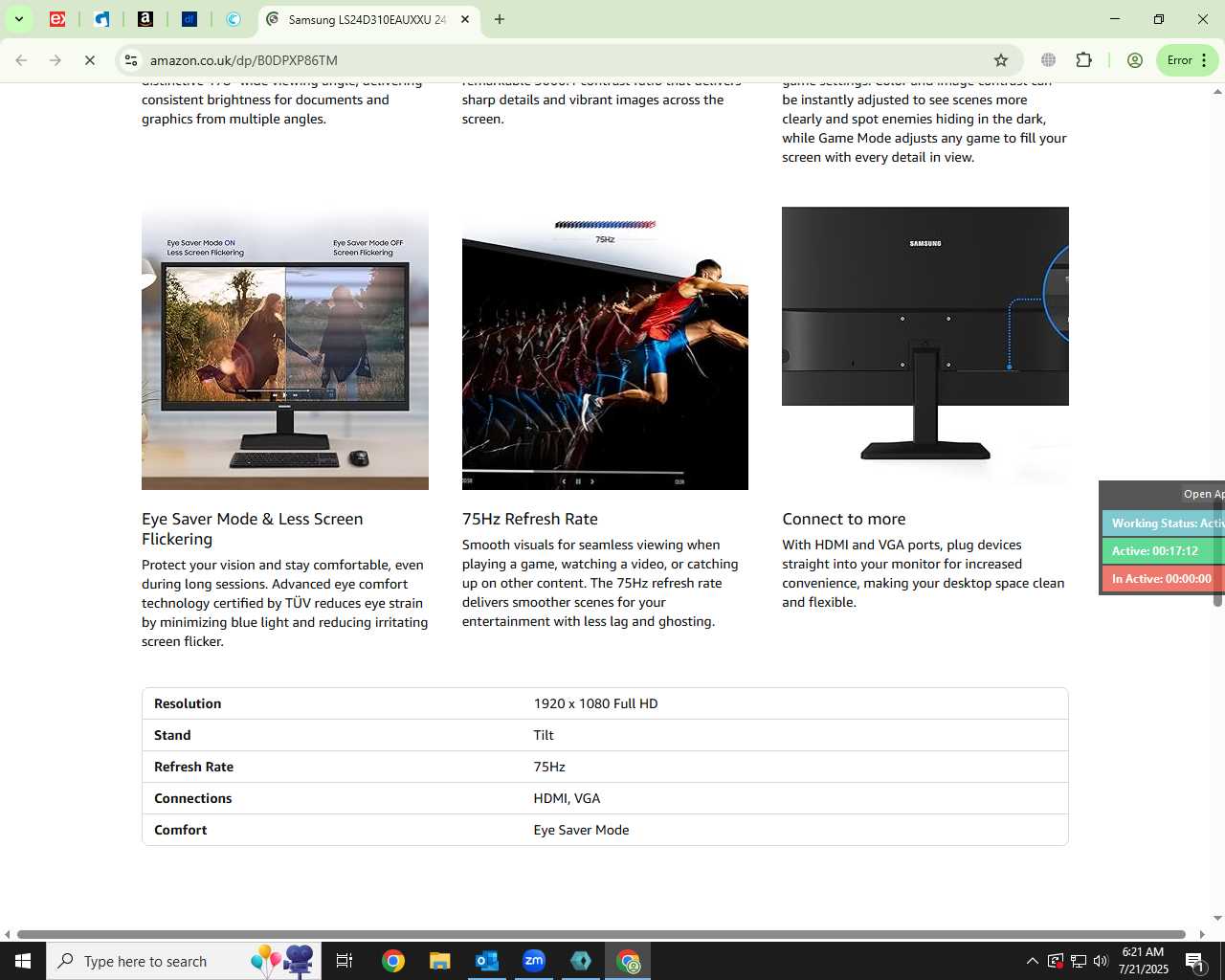The width and height of the screenshot is (1225, 980).
Task: Open Zoom from the taskbar
Action: click(x=533, y=961)
